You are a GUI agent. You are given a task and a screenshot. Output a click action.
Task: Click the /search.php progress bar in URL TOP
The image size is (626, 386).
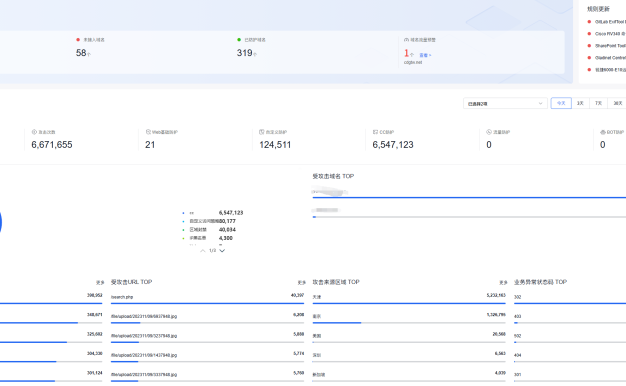[x=207, y=303]
